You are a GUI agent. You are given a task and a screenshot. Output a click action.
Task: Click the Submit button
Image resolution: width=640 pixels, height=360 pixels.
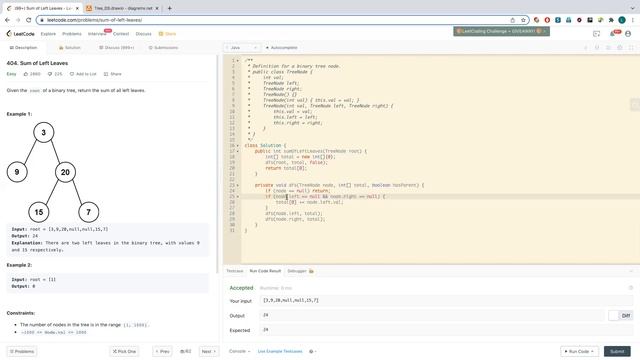pyautogui.click(x=617, y=351)
